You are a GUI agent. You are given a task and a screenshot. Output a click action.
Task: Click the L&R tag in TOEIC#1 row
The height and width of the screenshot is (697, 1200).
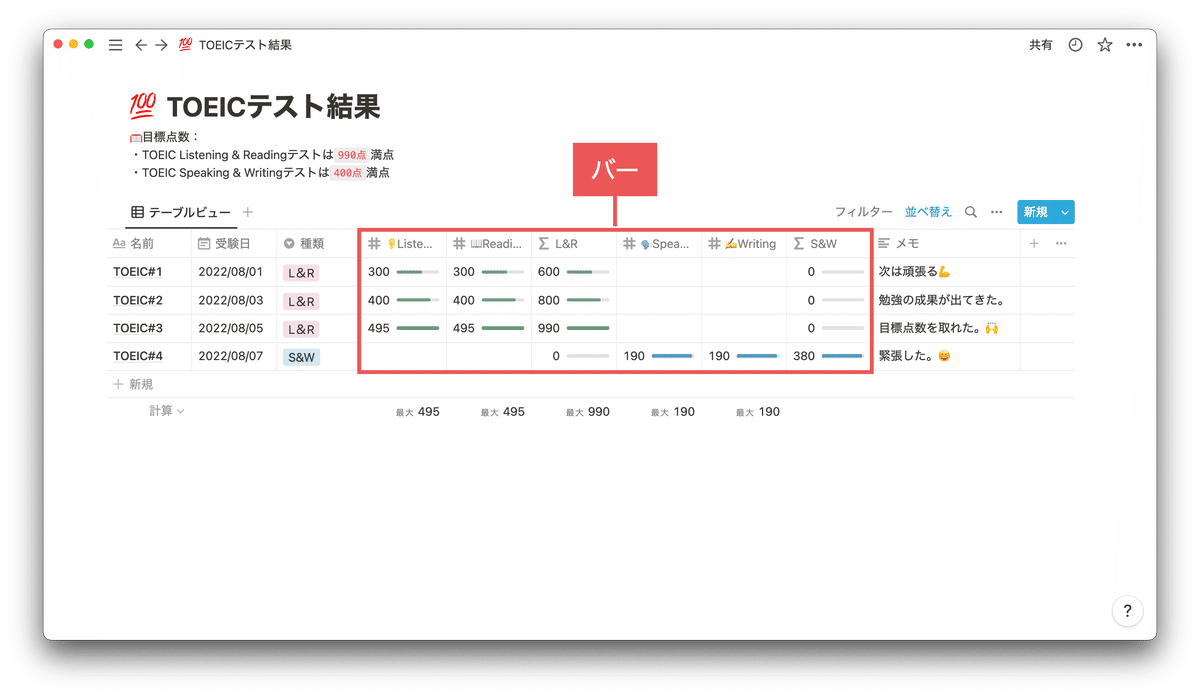tap(301, 273)
